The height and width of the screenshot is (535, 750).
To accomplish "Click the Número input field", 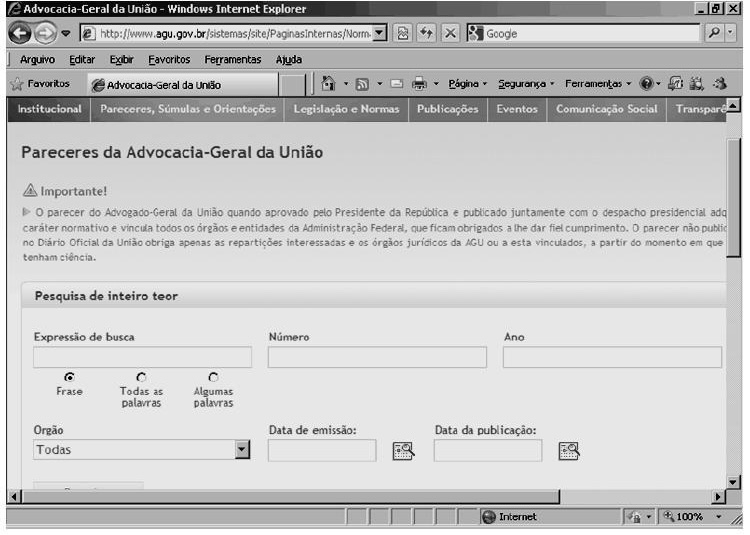I will [x=377, y=357].
